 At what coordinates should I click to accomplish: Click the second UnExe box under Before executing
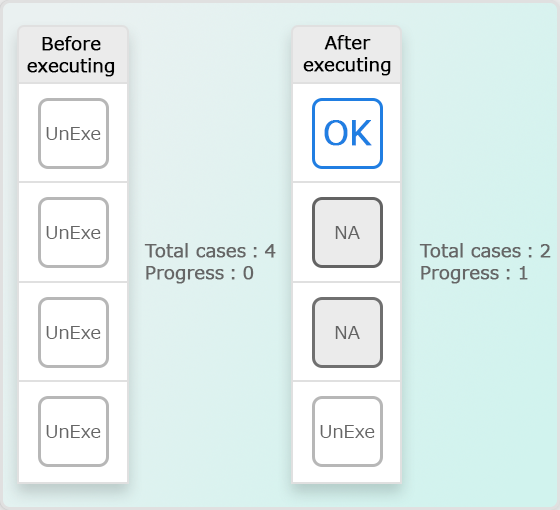pyautogui.click(x=74, y=232)
